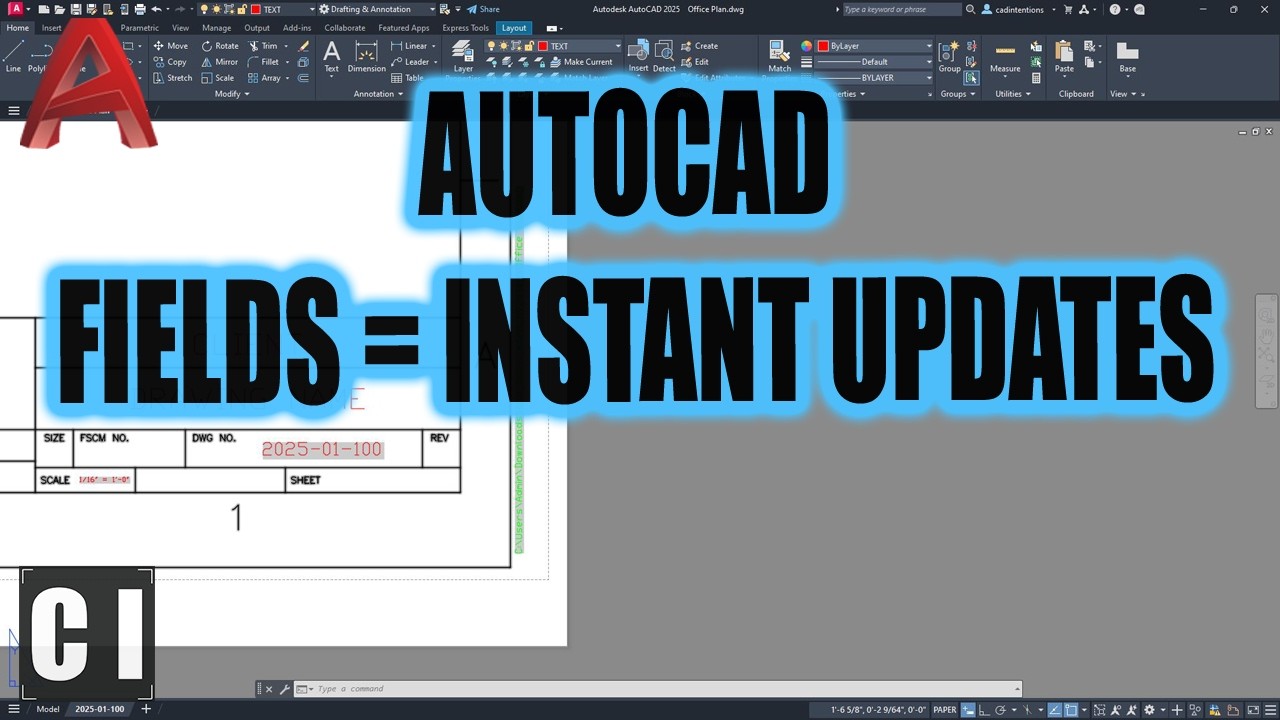Toggle PAPER space button in status bar
The height and width of the screenshot is (720, 1280).
click(945, 710)
